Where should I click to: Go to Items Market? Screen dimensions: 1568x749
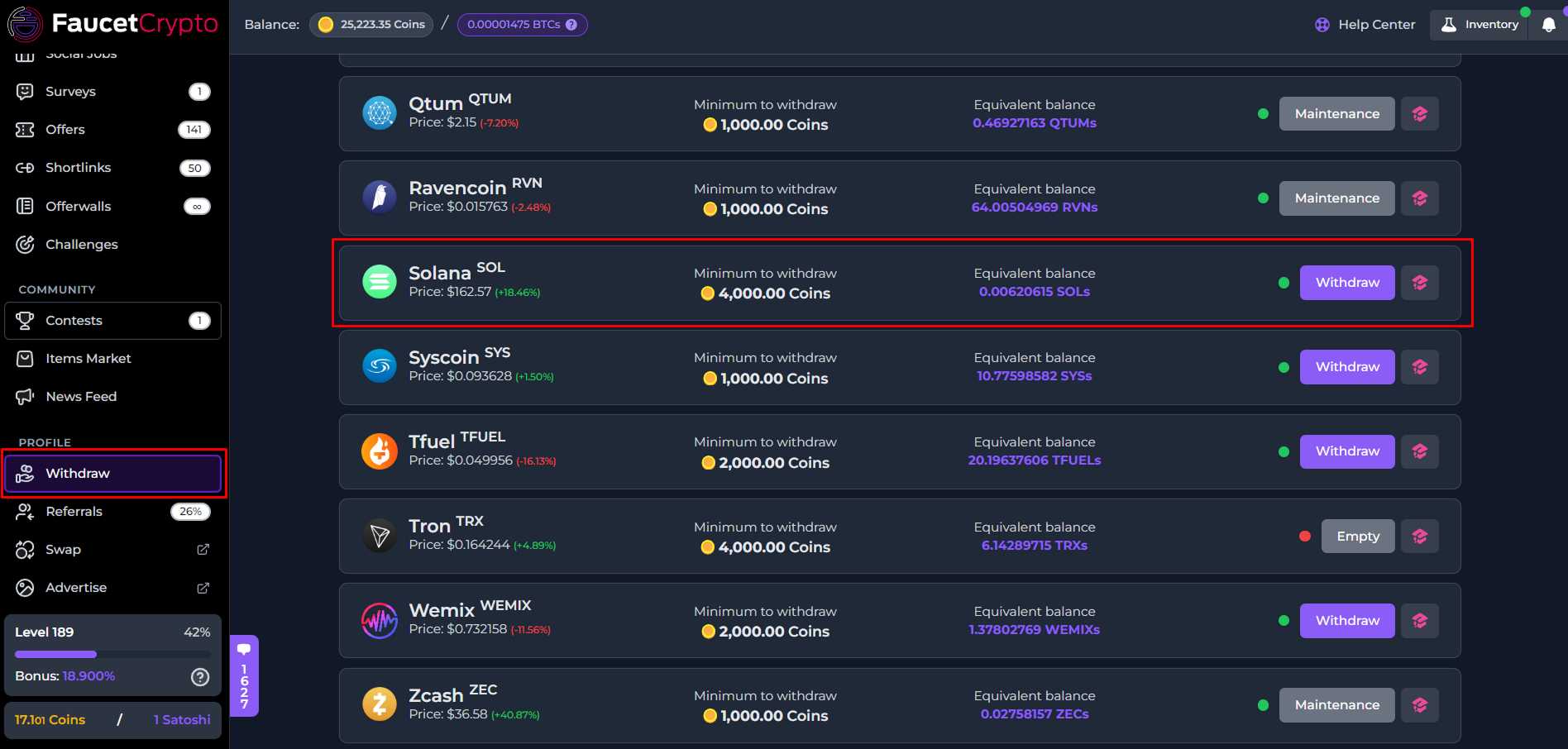click(x=112, y=359)
